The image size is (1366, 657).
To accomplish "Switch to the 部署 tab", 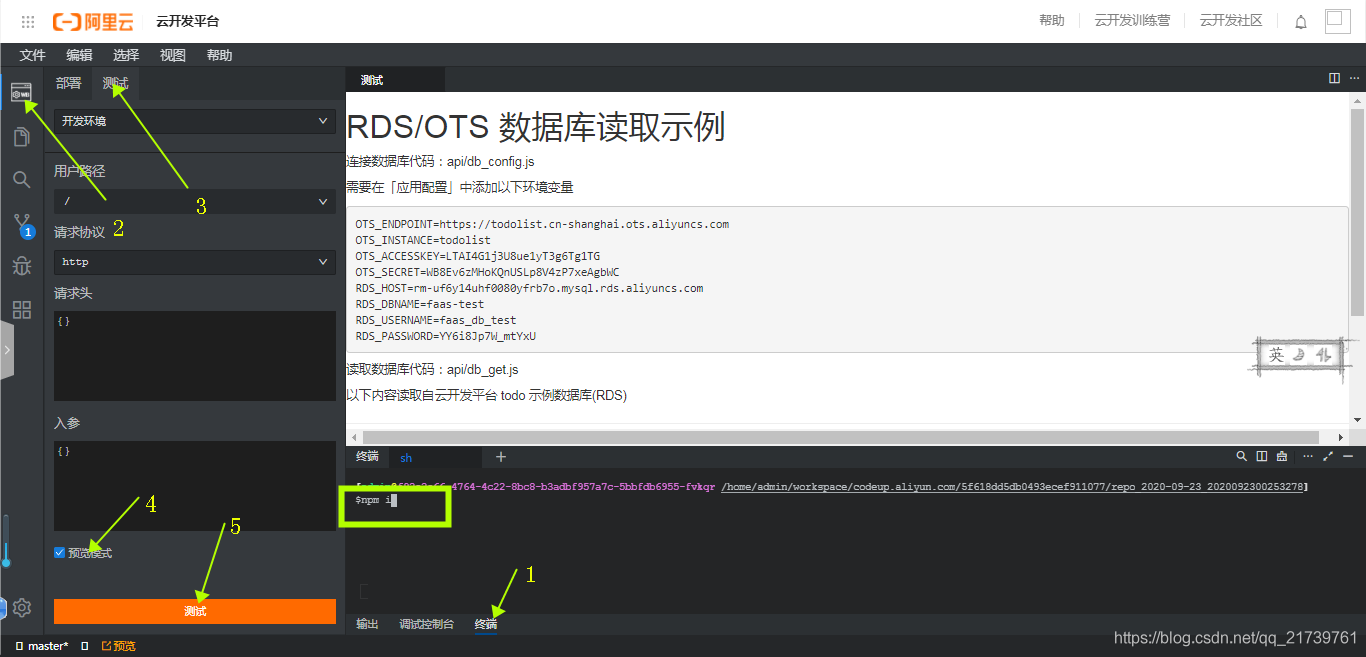I will pyautogui.click(x=69, y=83).
